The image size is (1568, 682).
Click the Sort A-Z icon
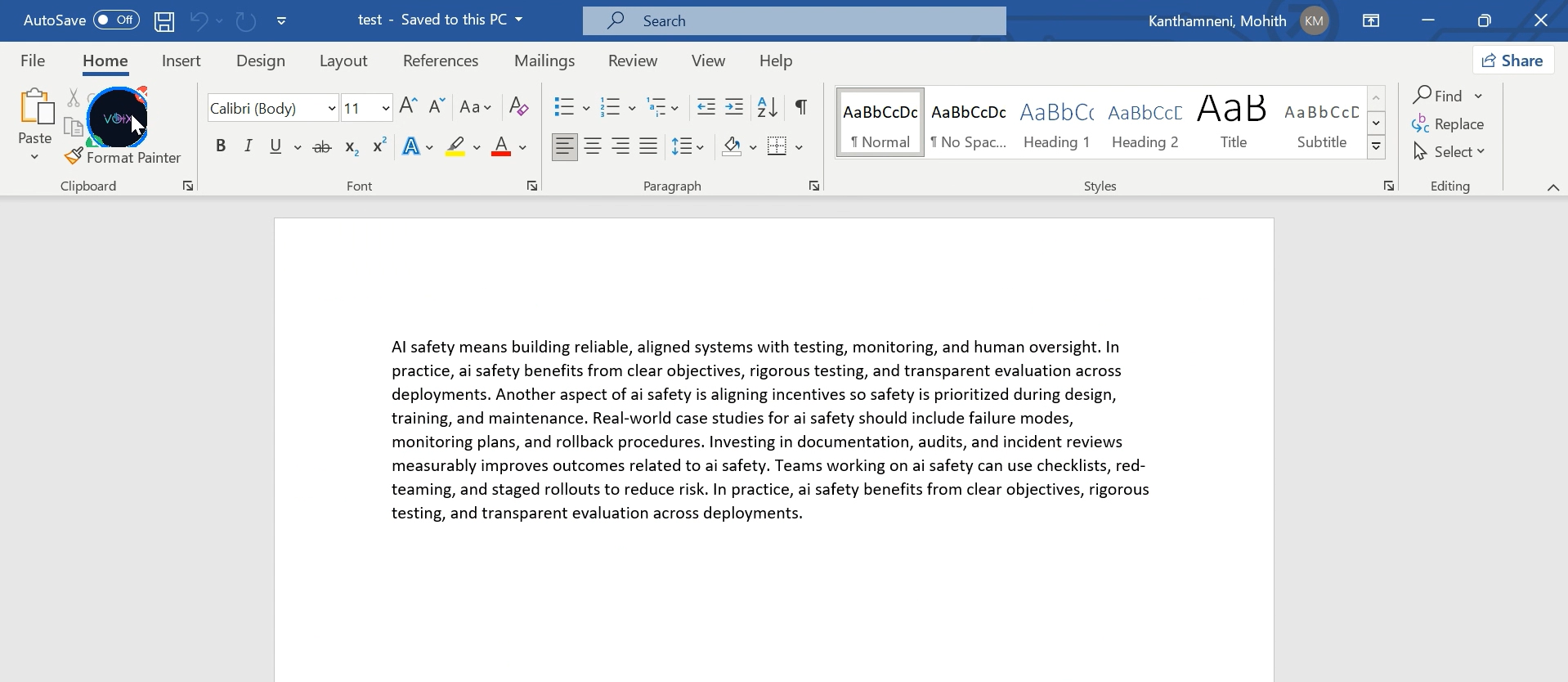[x=768, y=107]
